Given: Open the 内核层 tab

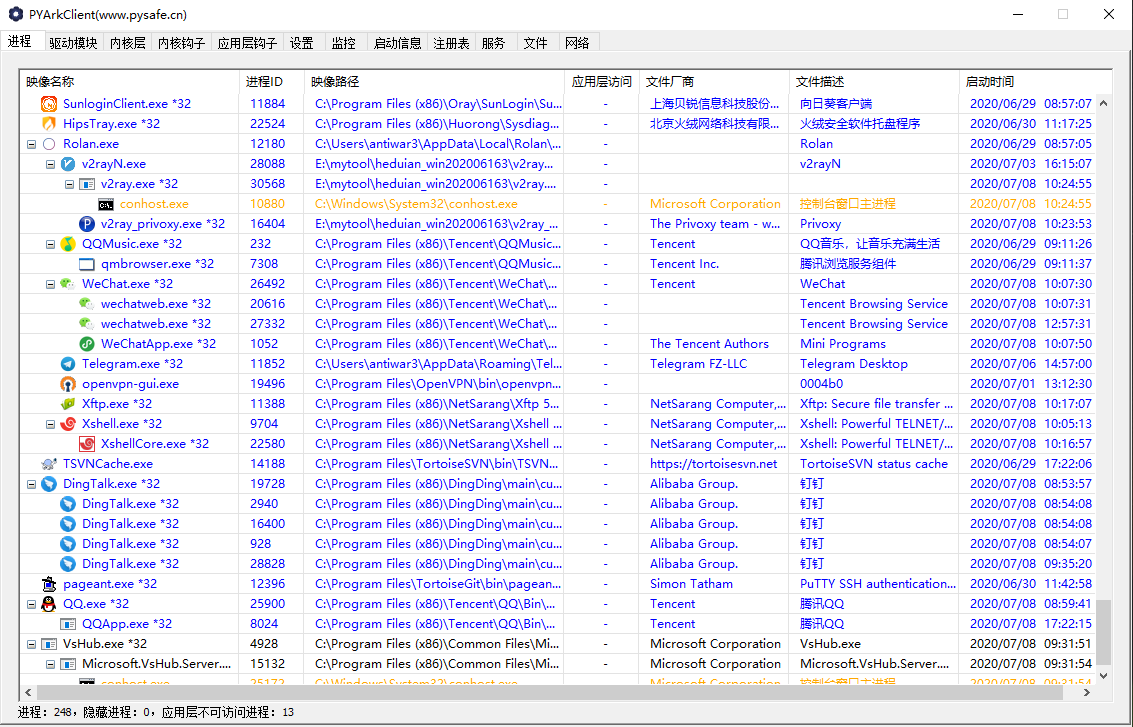Looking at the screenshot, I should 128,43.
